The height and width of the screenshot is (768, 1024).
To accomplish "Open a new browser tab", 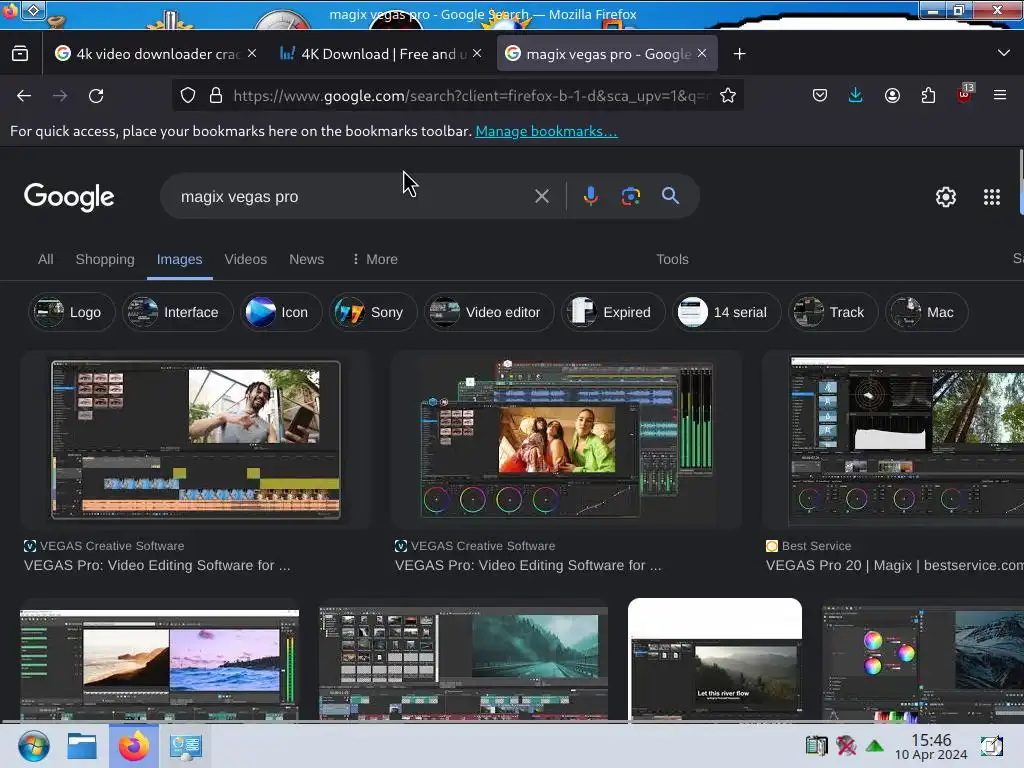I will [x=739, y=54].
